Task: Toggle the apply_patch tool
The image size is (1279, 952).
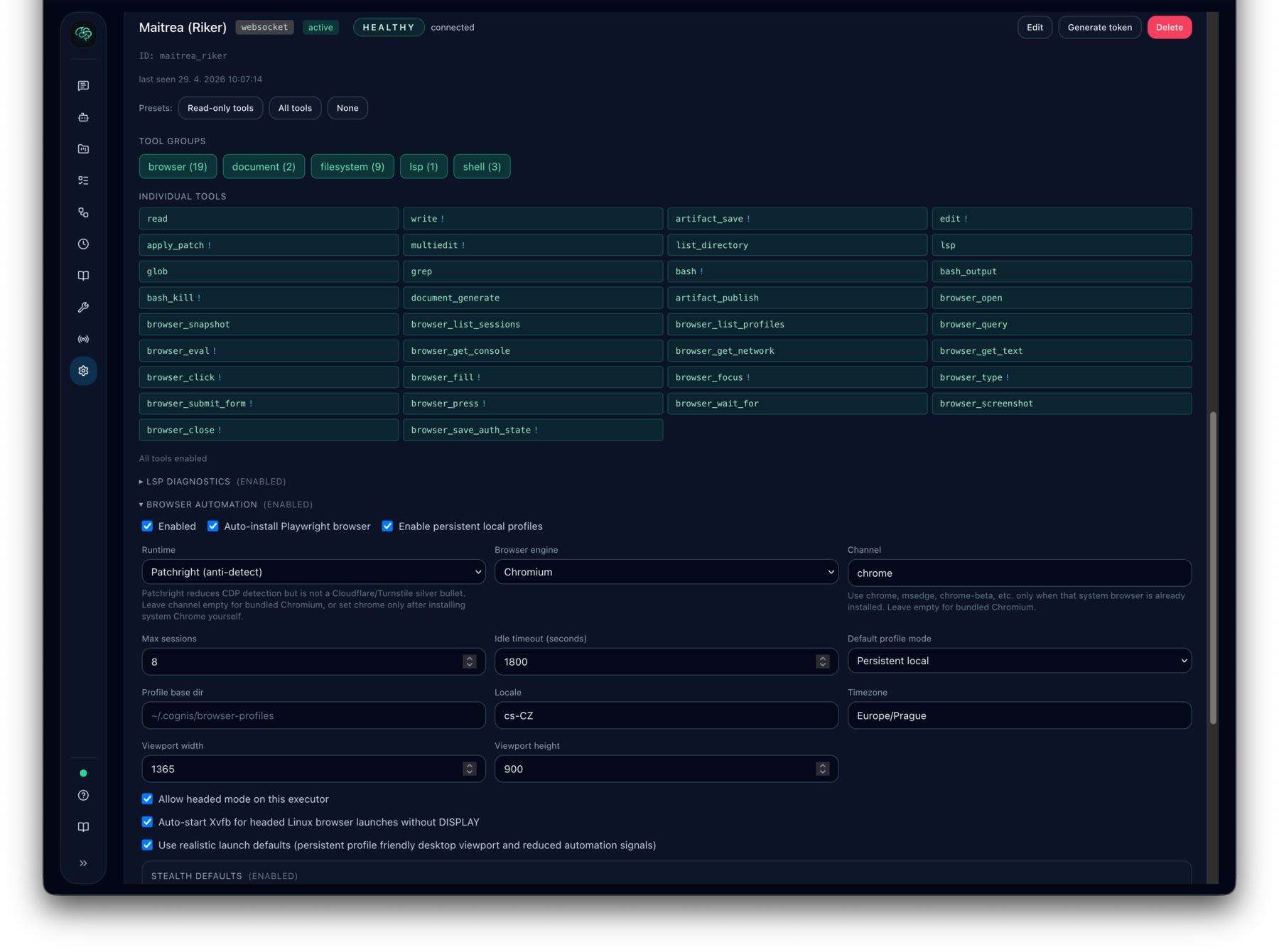Action: 269,245
